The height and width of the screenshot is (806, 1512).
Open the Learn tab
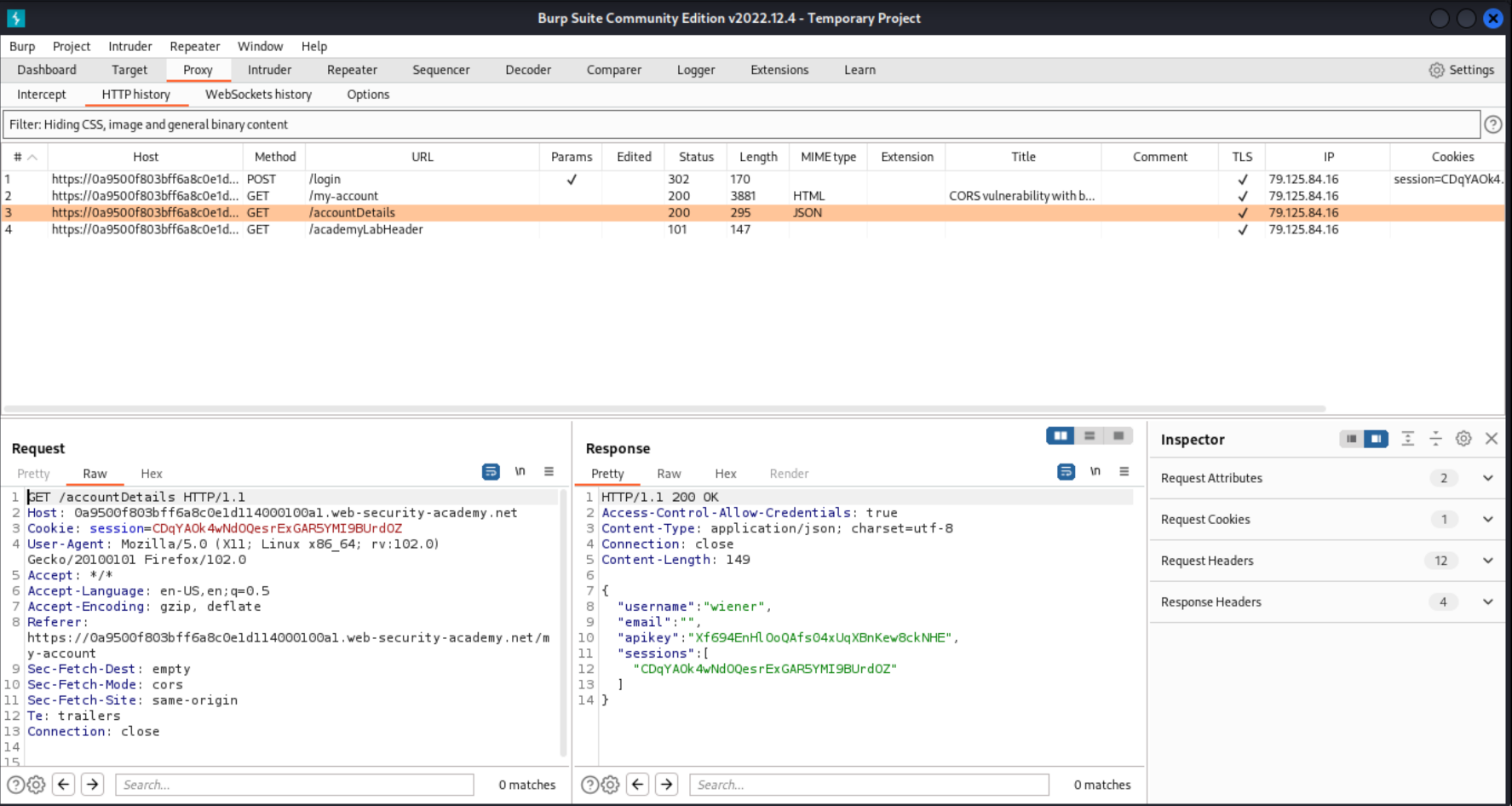(x=859, y=70)
